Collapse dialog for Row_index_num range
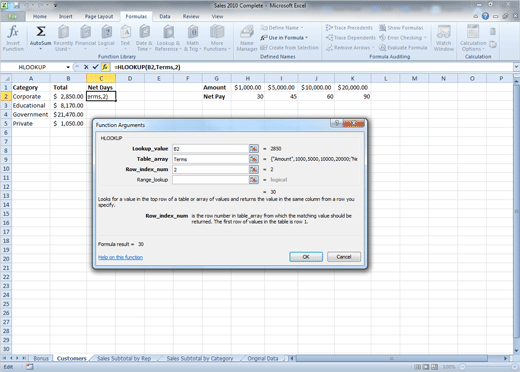 [x=254, y=169]
